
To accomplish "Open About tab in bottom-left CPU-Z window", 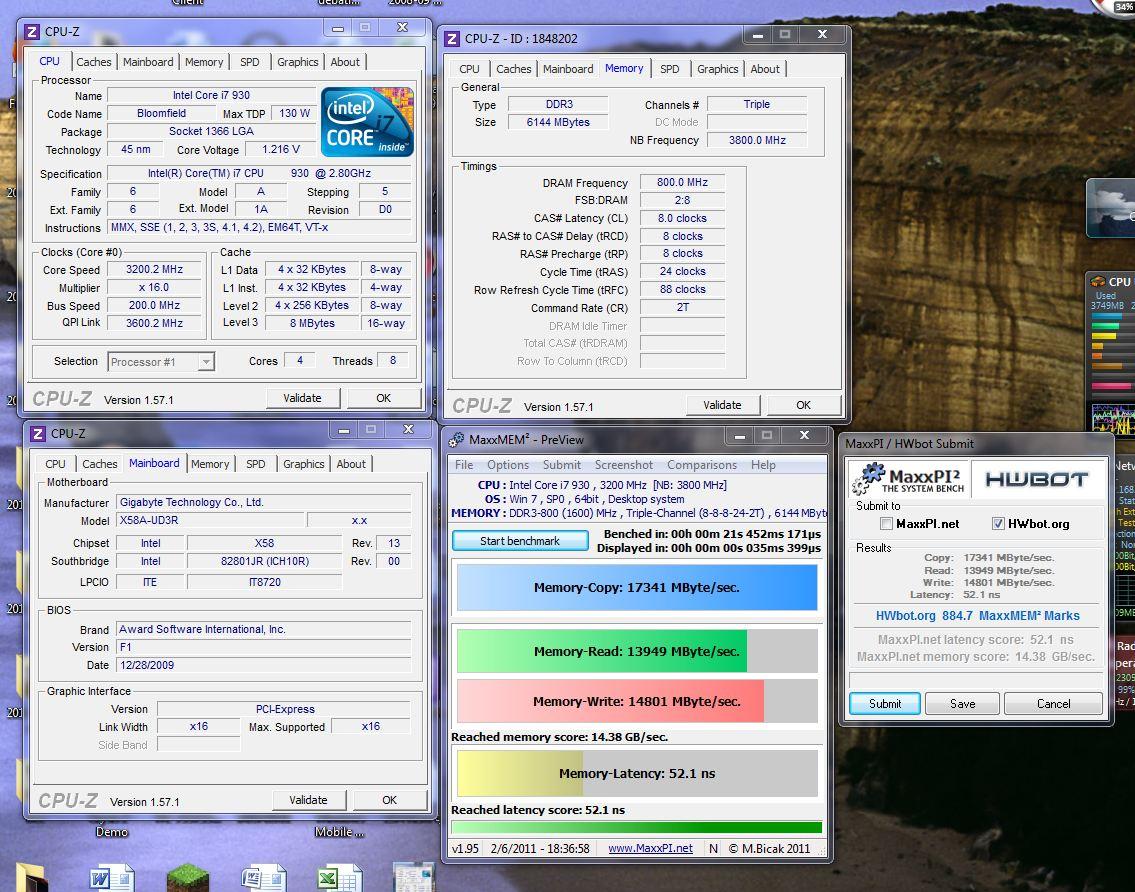I will pos(351,464).
